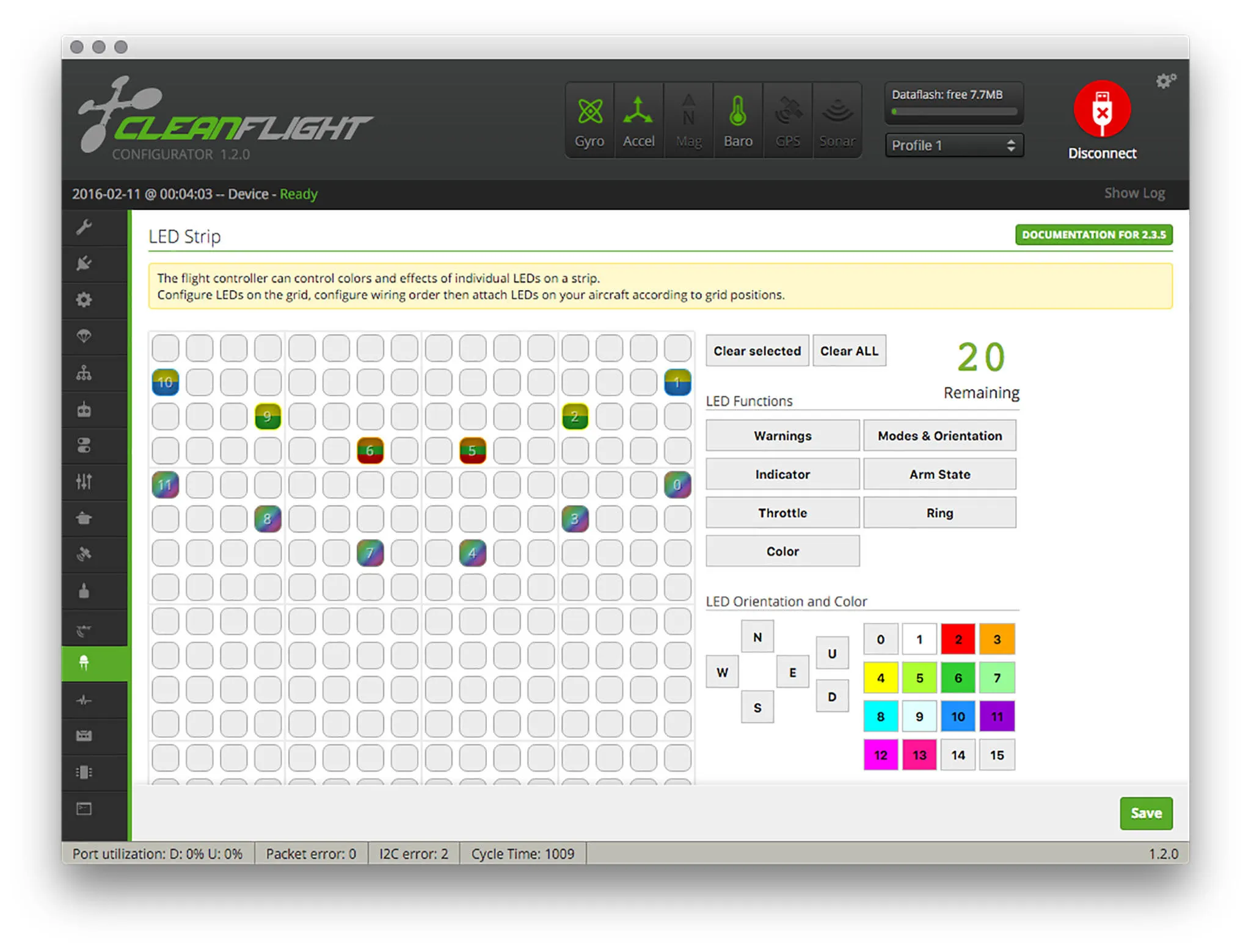This screenshot has height=952, width=1251.
Task: Open the Failsafe parachute icon tab
Action: (x=84, y=336)
